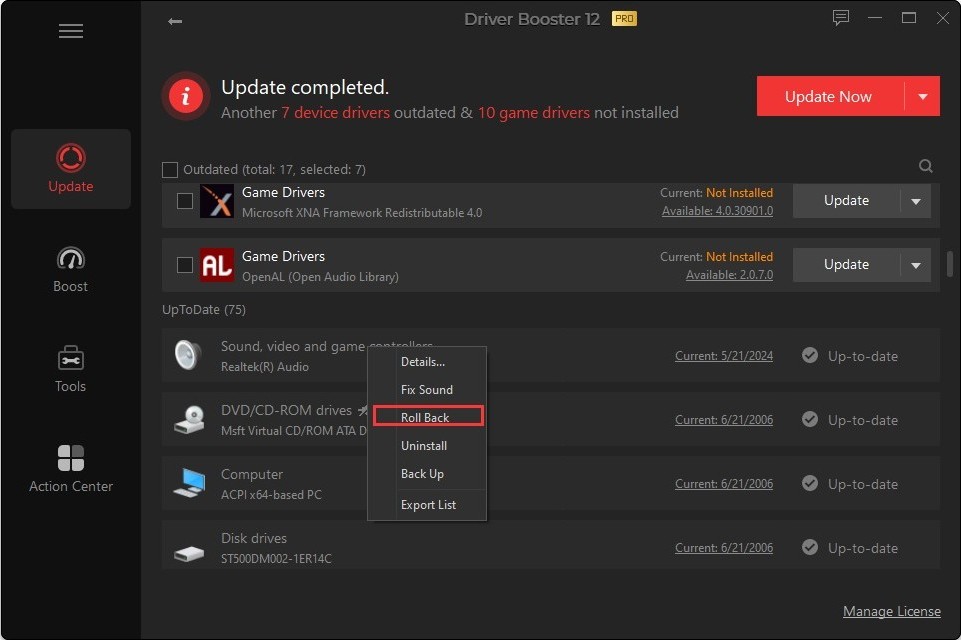
Task: Open the feedback chat icon
Action: point(840,18)
